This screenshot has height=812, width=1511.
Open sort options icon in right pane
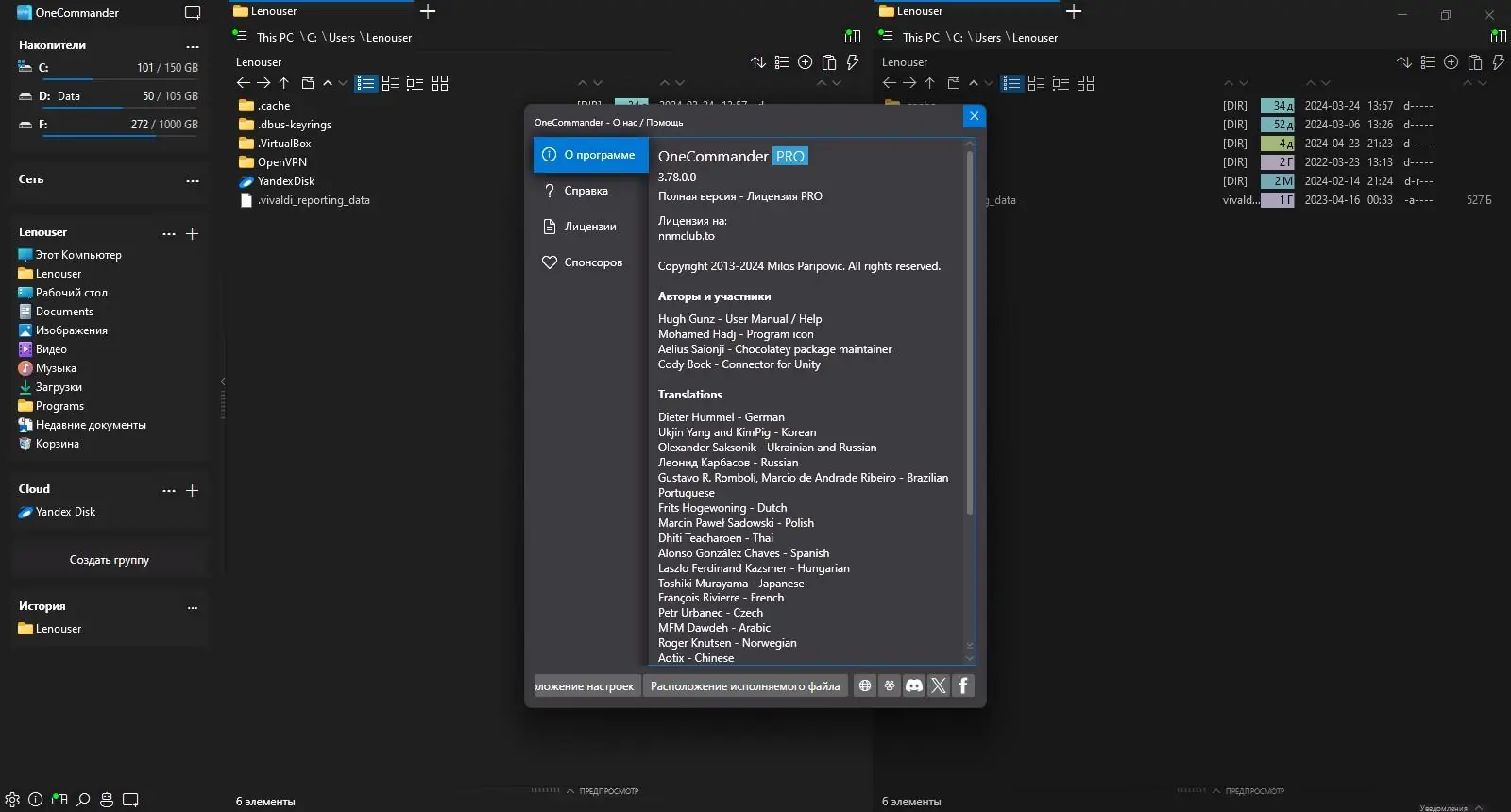tap(1404, 62)
